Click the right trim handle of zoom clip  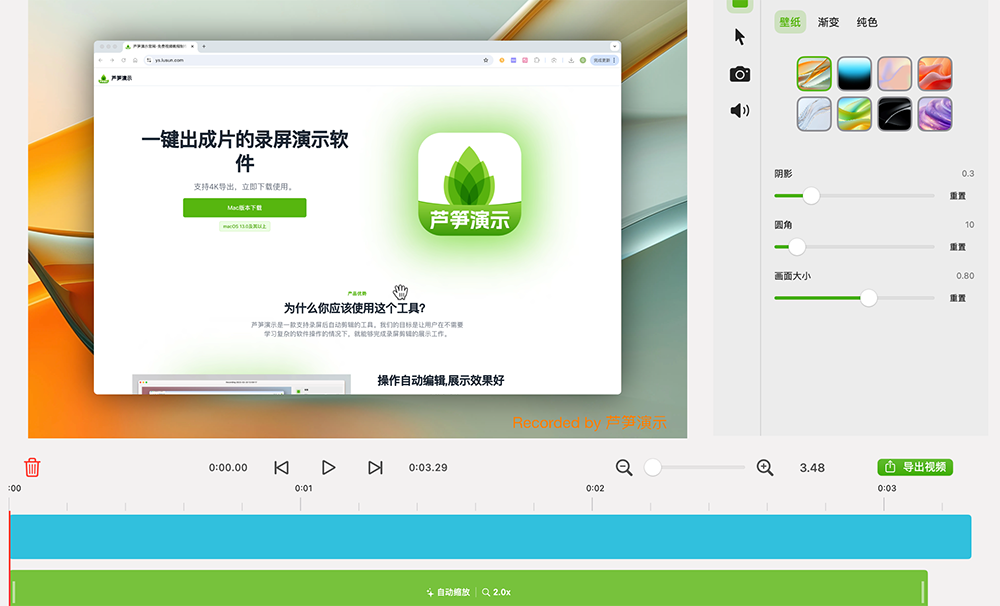pyautogui.click(x=922, y=591)
